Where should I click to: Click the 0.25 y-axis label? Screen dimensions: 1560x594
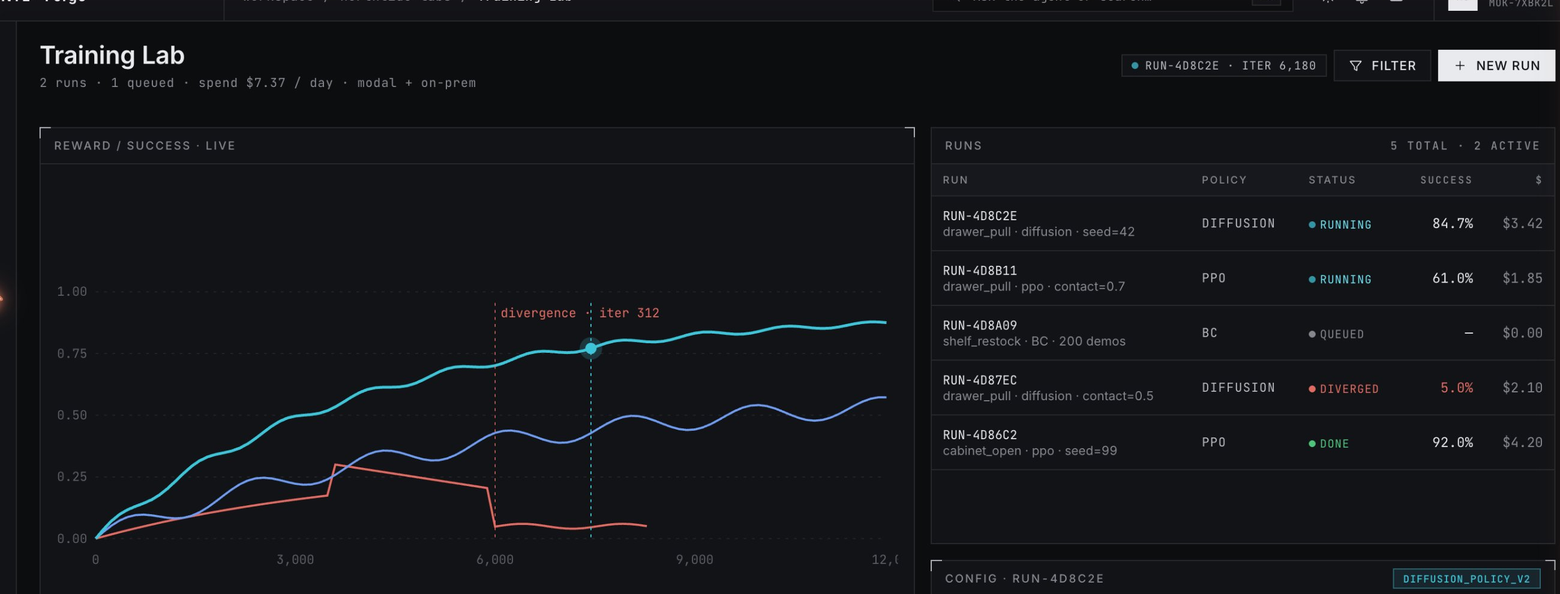pos(72,477)
